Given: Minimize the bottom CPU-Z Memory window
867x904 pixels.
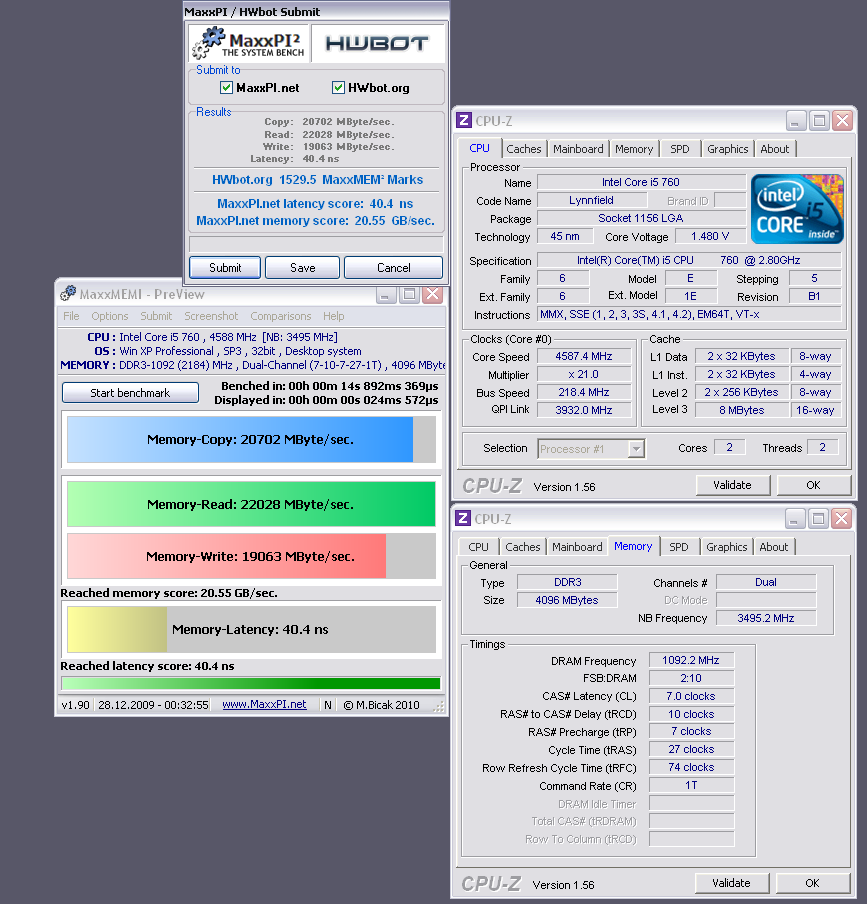Looking at the screenshot, I should coord(794,519).
